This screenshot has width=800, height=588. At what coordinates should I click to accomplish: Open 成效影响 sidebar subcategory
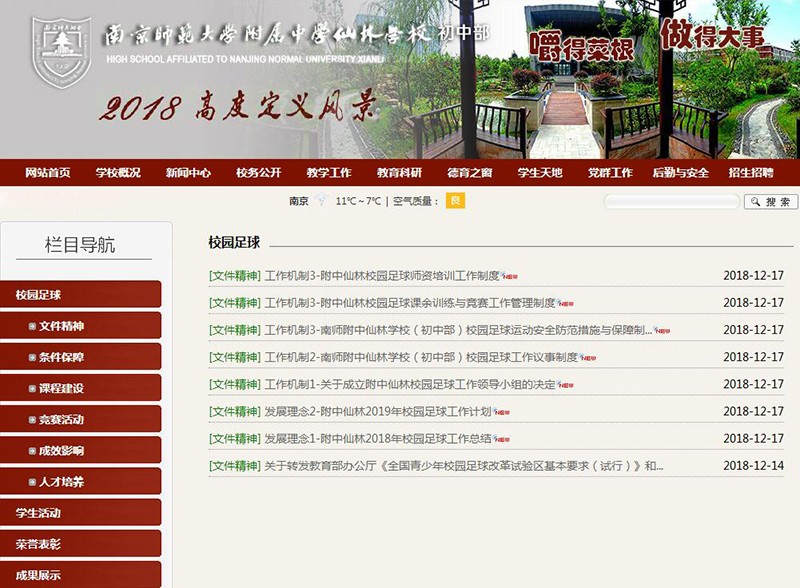(81, 450)
